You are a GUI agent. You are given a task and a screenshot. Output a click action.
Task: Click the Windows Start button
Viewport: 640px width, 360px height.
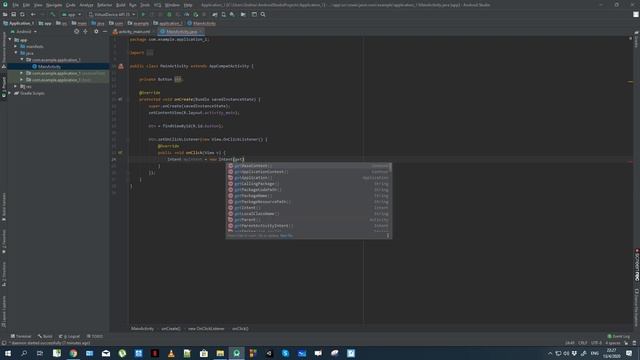point(8,353)
